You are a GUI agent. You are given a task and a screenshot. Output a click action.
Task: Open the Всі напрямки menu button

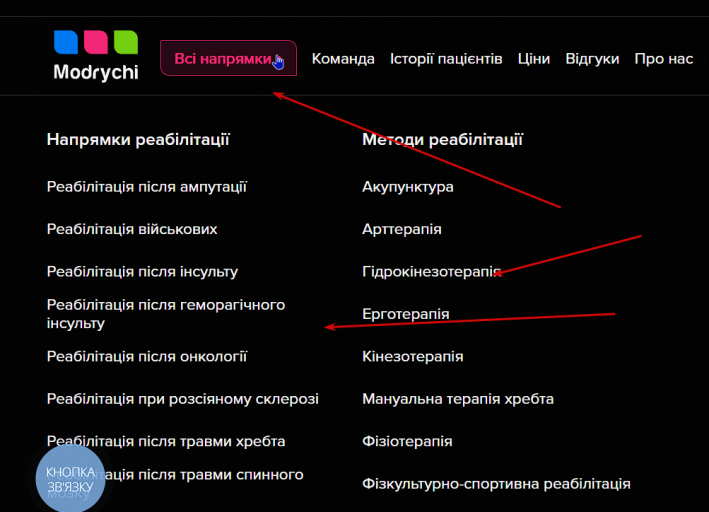pyautogui.click(x=228, y=58)
